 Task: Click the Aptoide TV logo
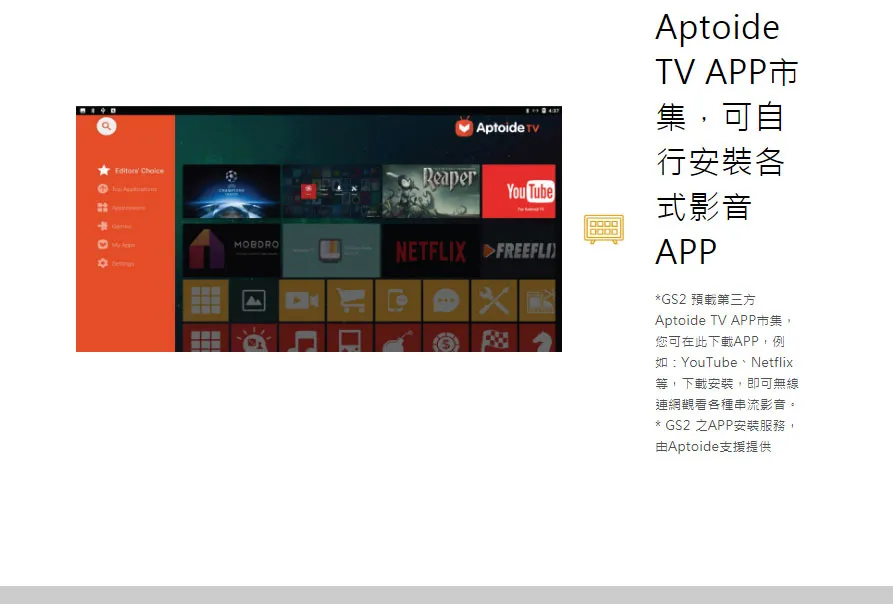pos(497,128)
